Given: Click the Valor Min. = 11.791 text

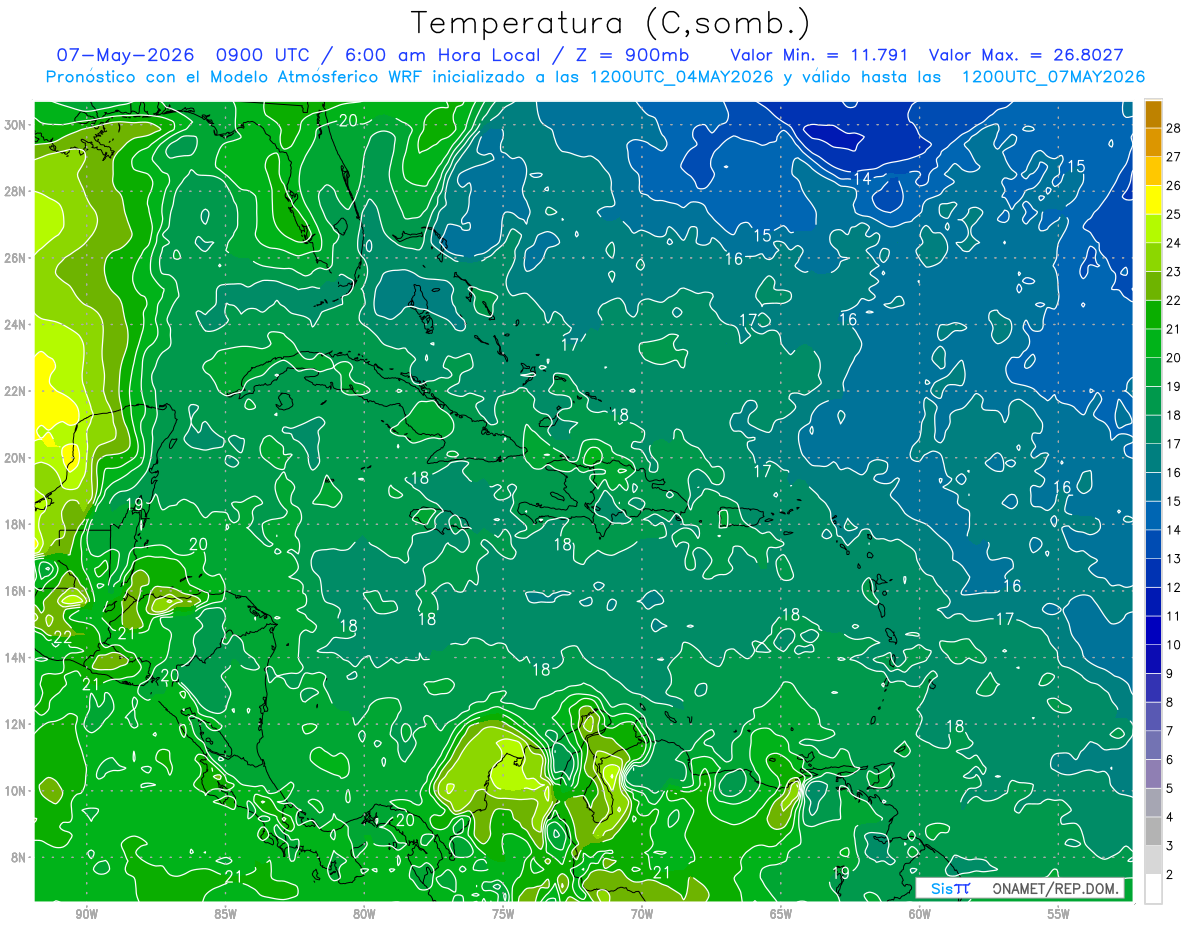Looking at the screenshot, I should click(819, 55).
